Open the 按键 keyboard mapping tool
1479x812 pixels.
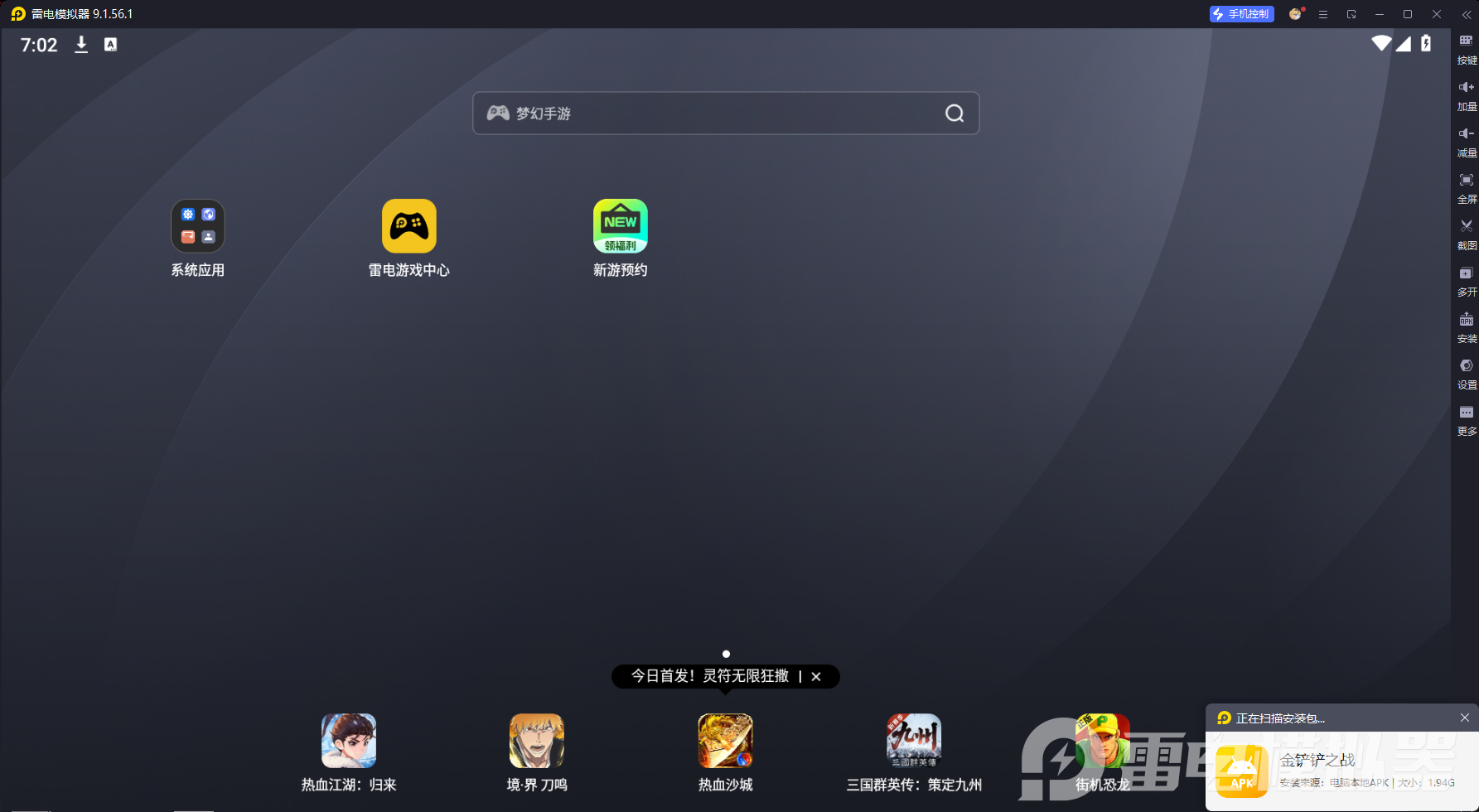pos(1466,49)
